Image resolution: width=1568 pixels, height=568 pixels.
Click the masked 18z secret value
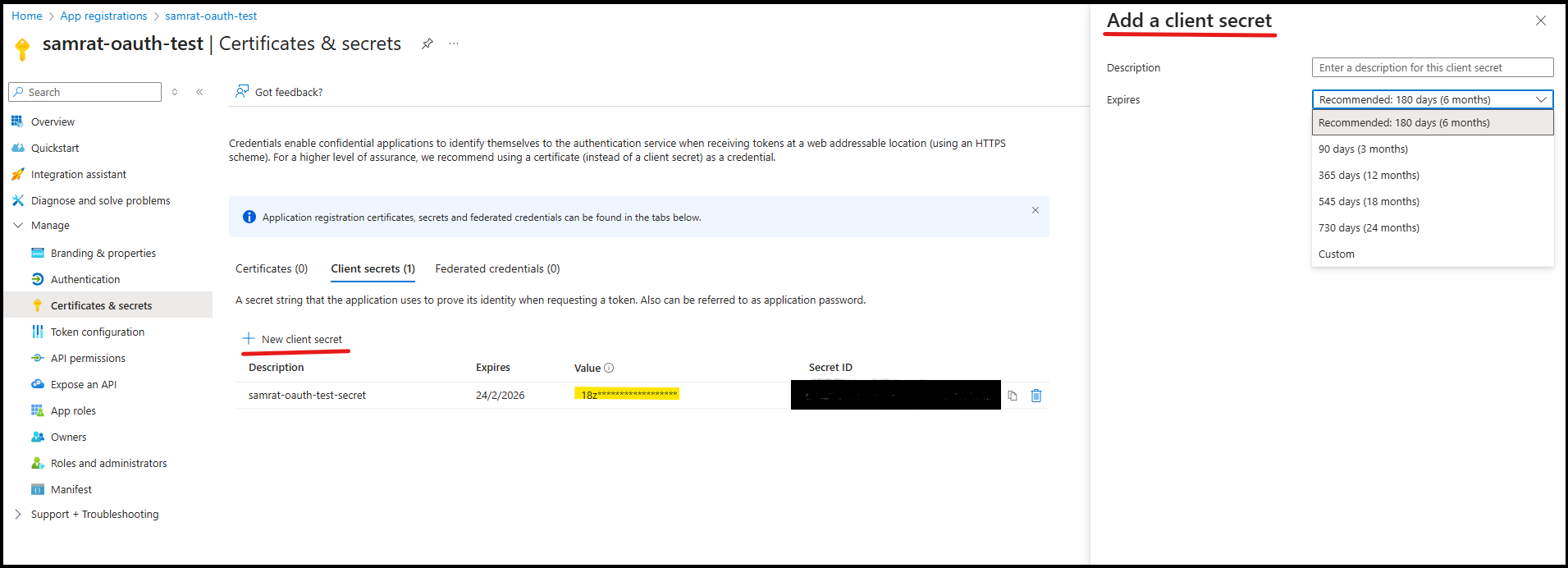click(627, 394)
